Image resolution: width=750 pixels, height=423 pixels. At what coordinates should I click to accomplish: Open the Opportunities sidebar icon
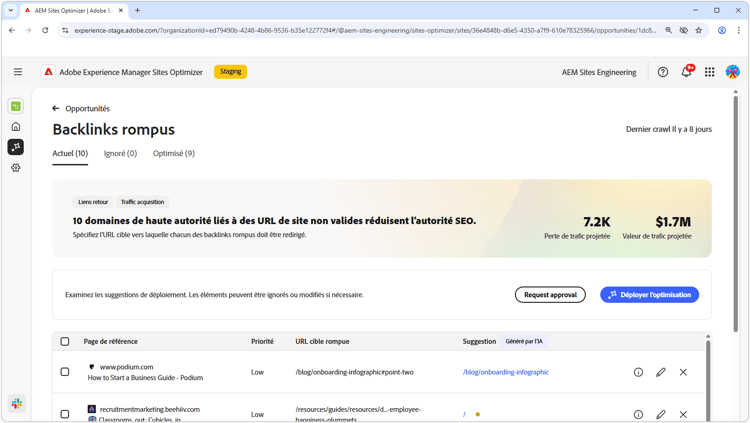click(x=16, y=147)
